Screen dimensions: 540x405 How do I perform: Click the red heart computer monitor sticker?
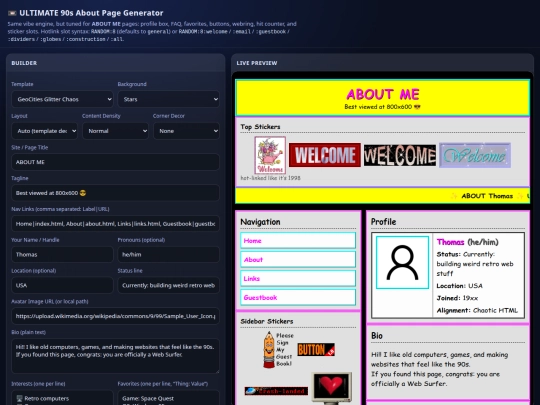(x=332, y=387)
